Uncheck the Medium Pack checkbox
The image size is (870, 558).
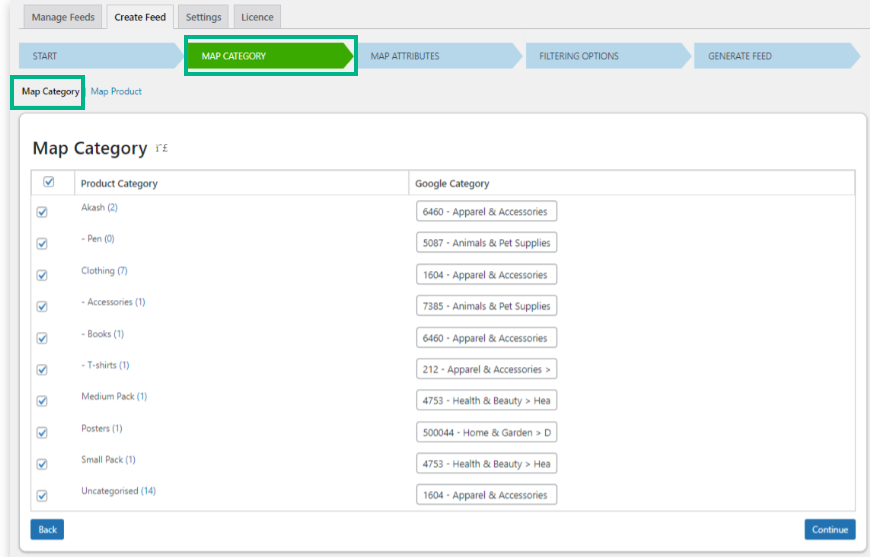pos(42,400)
